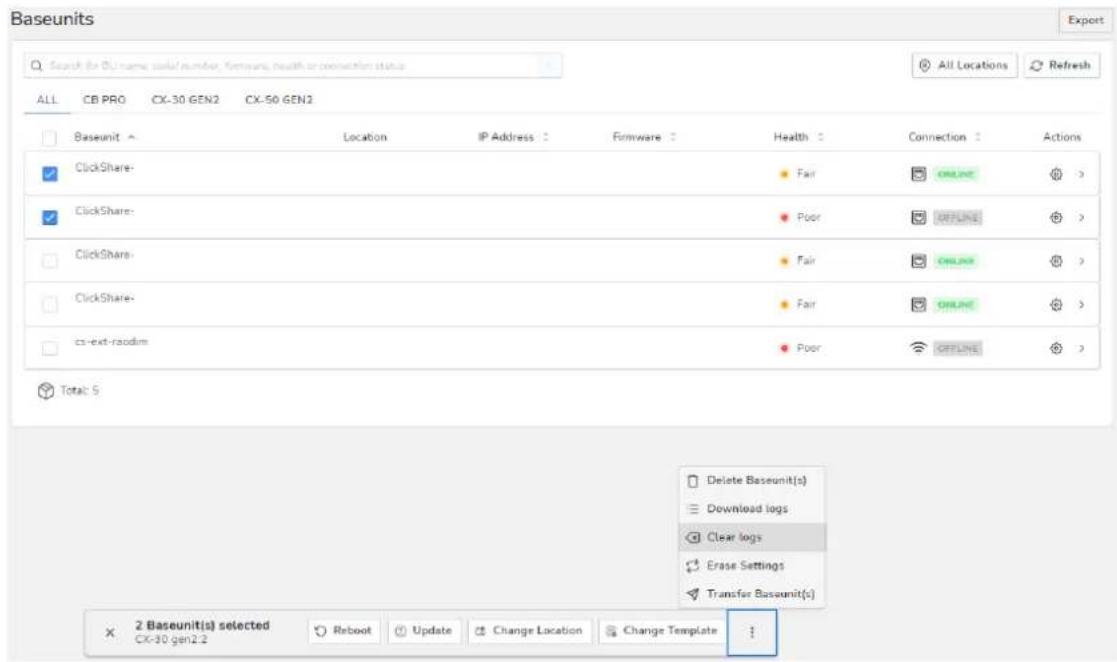Click the Export button

coord(1085,20)
